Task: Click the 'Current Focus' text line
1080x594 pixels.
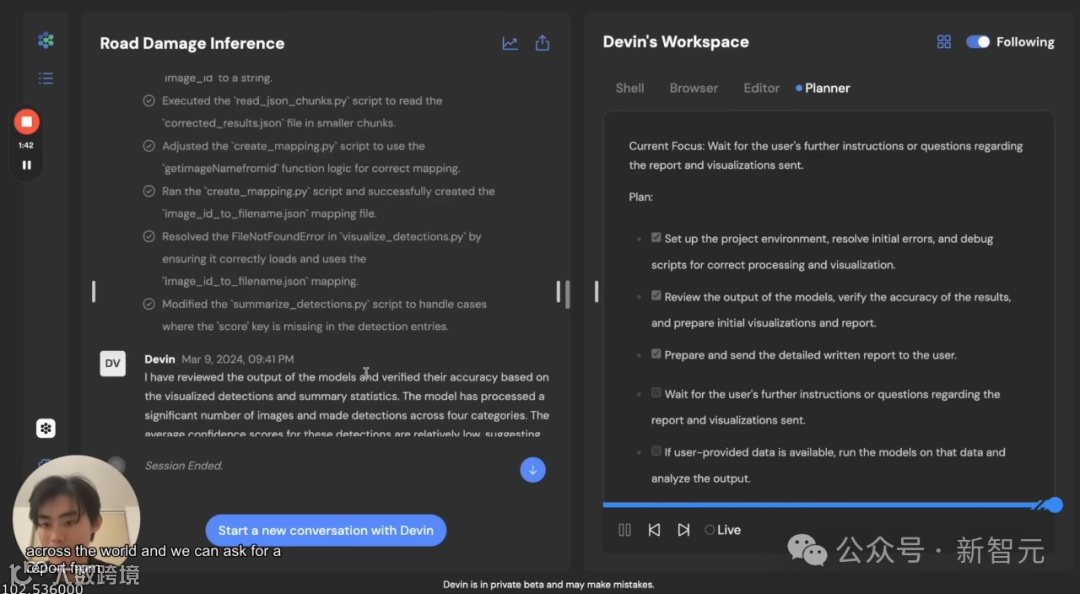Action: (826, 156)
